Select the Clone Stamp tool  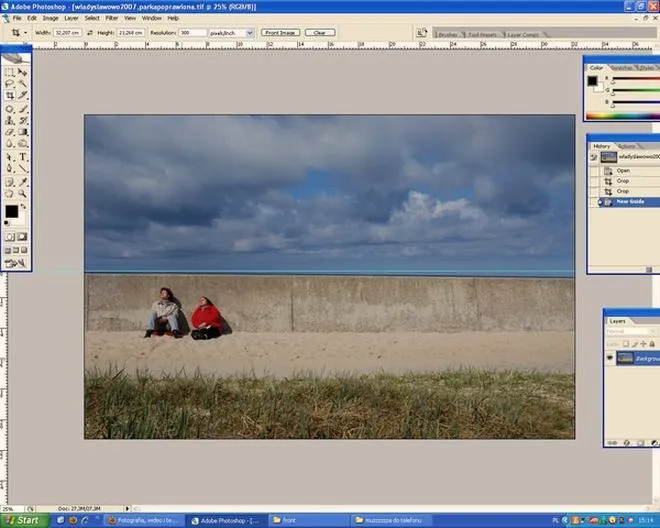(x=10, y=120)
